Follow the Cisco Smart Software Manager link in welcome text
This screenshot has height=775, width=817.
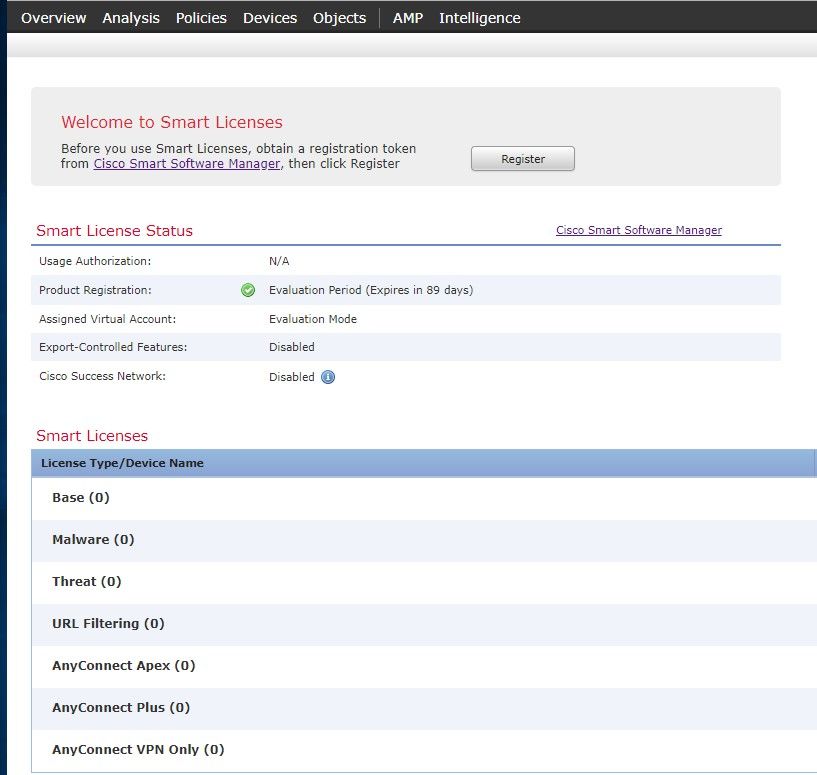click(187, 164)
